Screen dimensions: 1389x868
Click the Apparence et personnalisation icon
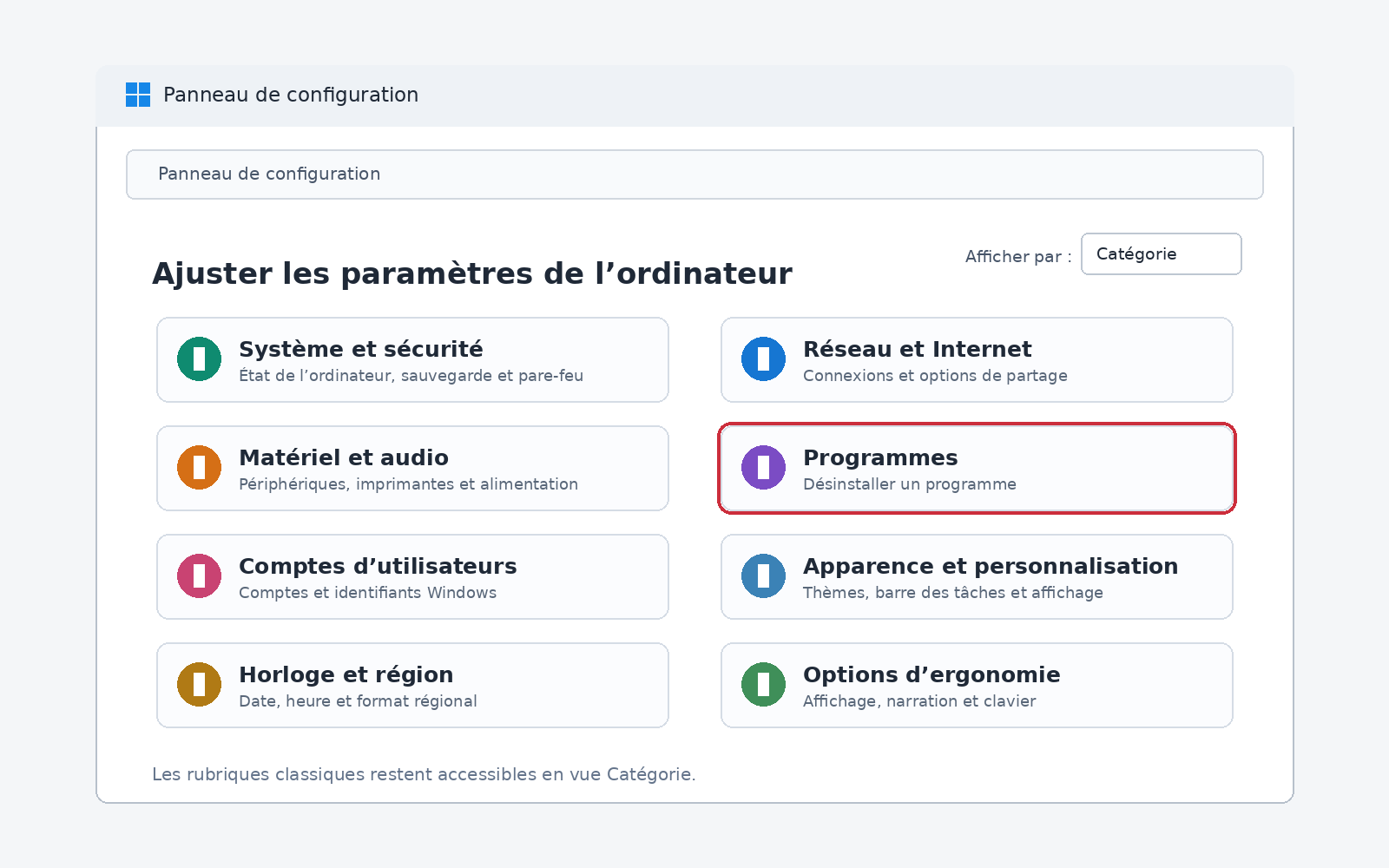coord(763,576)
